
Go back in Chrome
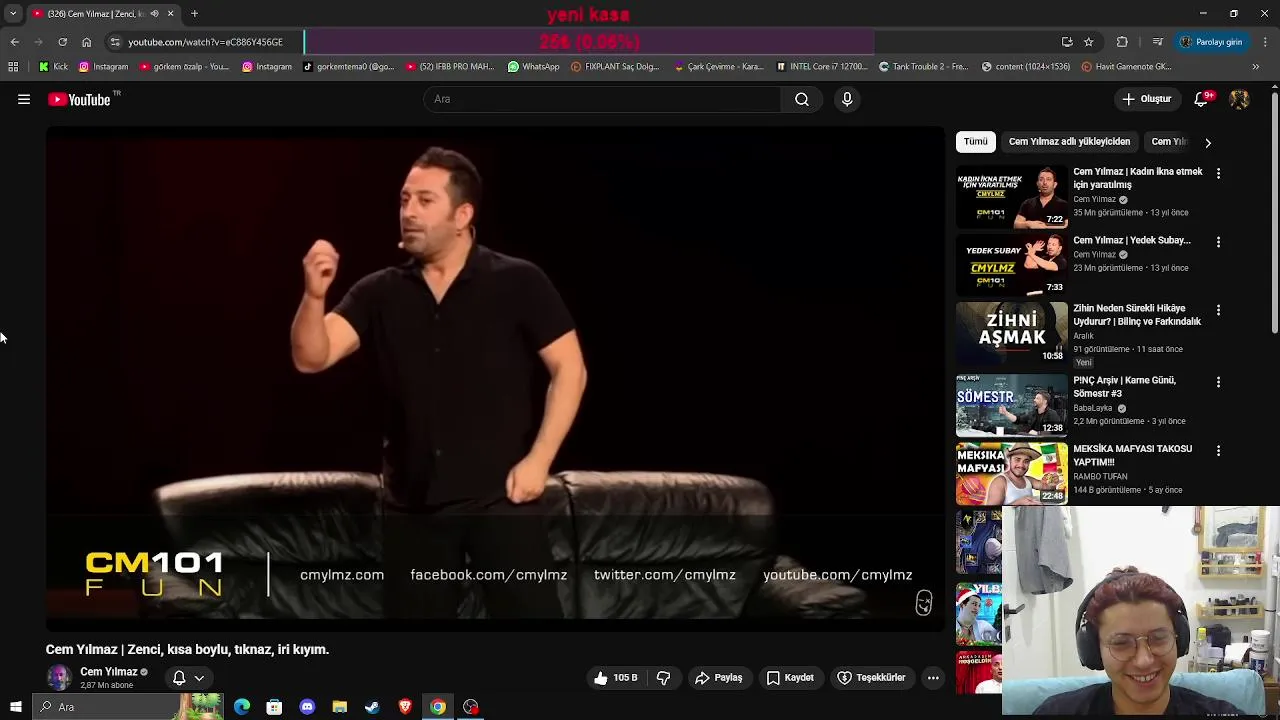pos(14,42)
